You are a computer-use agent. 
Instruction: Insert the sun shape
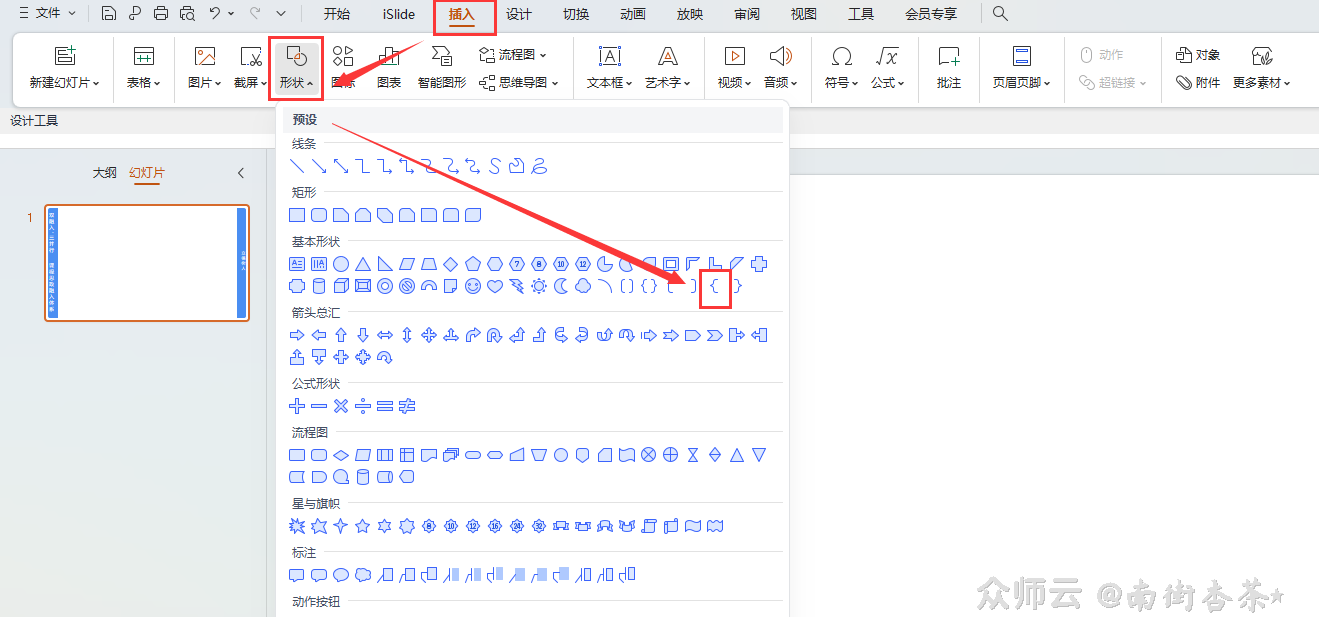click(x=539, y=287)
